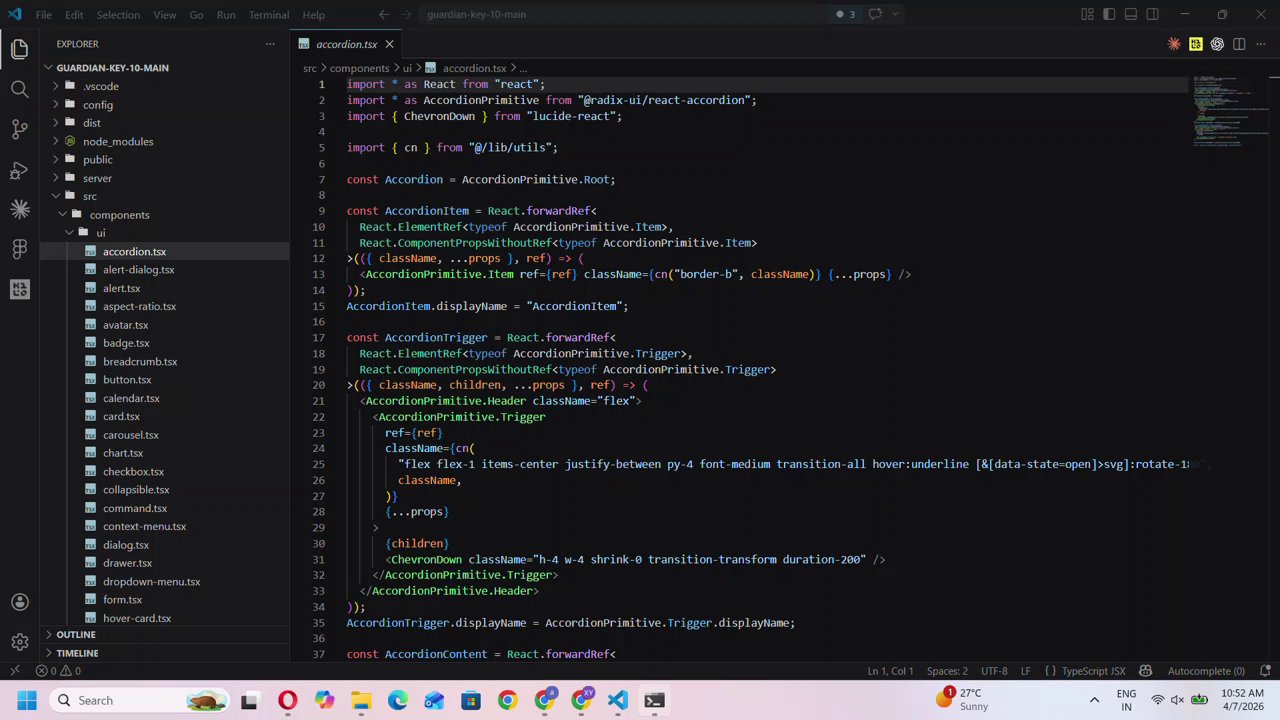Open the Accounts menu in the activity bar

(19, 602)
